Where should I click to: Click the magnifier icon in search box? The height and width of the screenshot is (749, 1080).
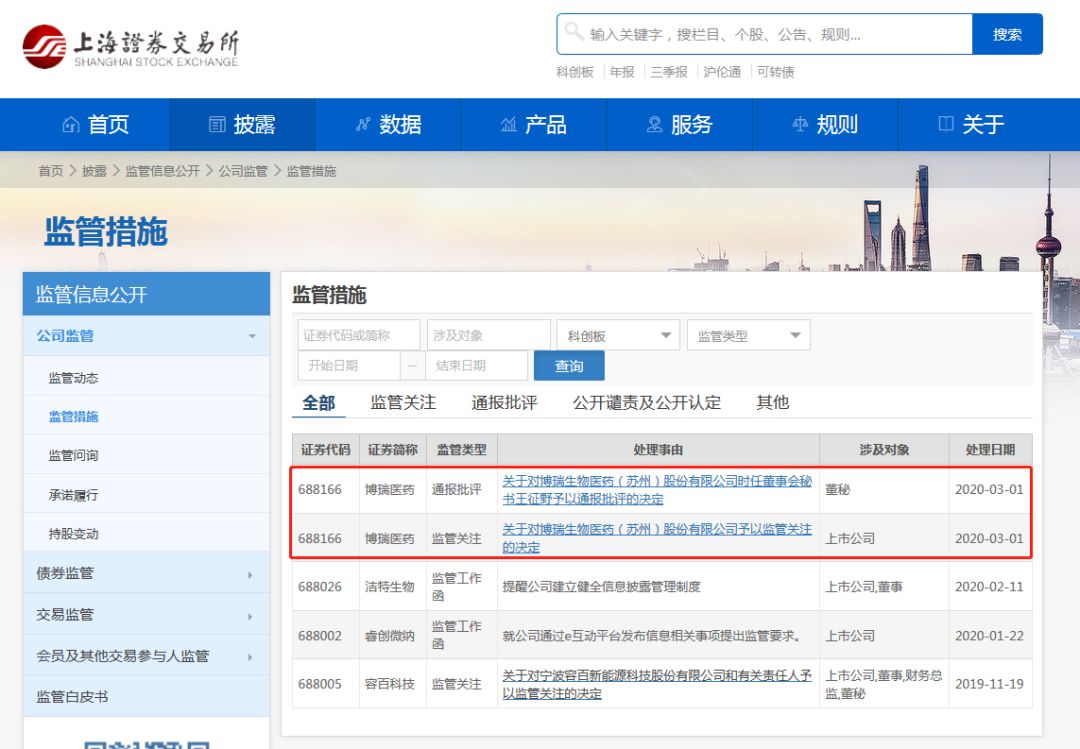[x=574, y=33]
